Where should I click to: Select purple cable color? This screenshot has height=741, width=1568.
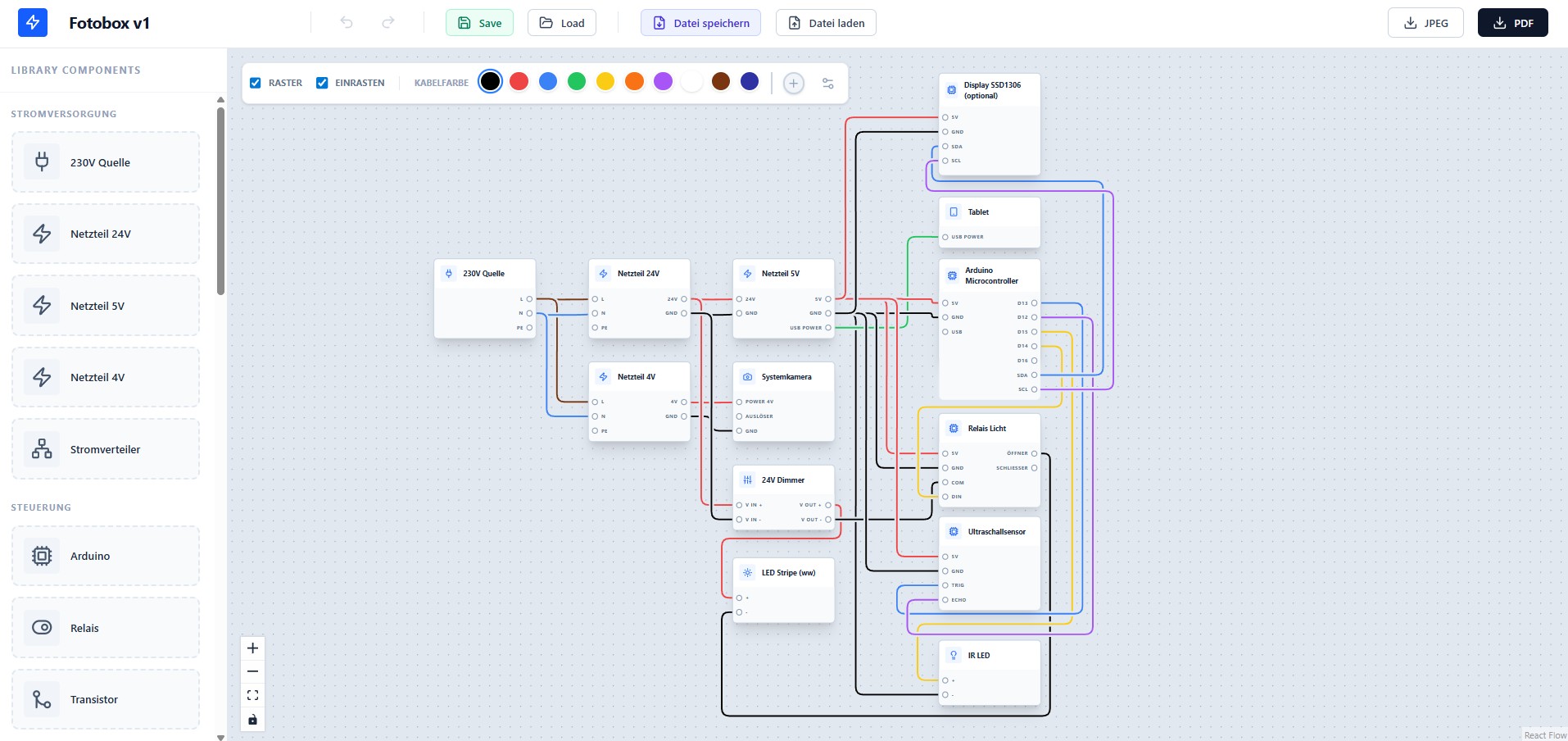click(x=664, y=81)
